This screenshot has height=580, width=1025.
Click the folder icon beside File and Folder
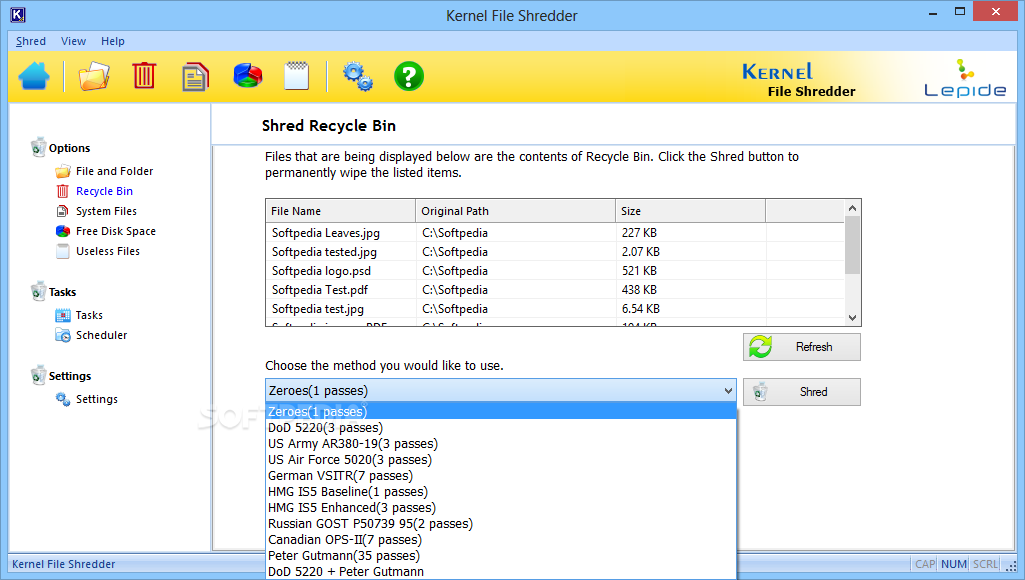pos(63,171)
